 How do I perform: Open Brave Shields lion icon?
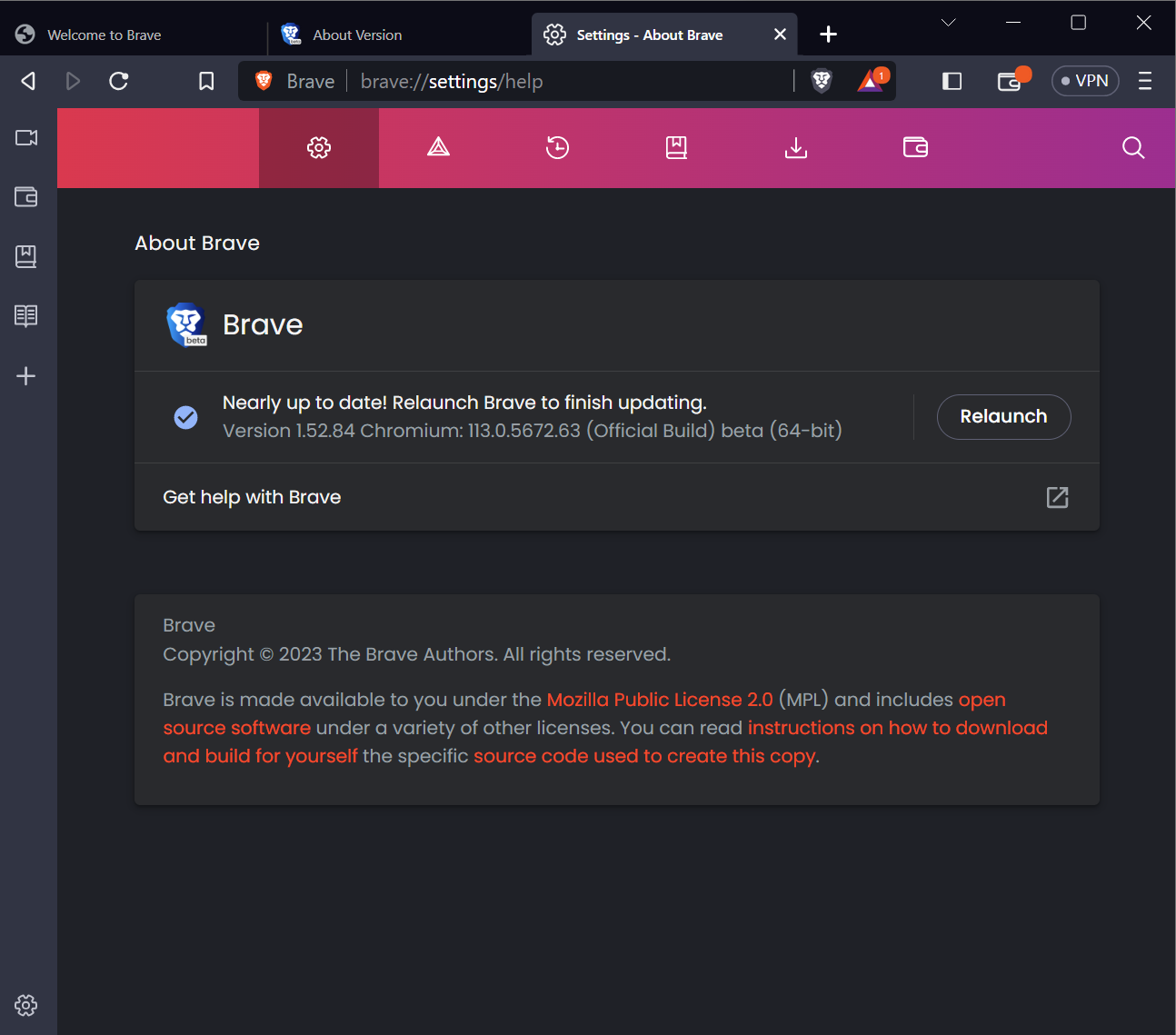click(x=822, y=81)
